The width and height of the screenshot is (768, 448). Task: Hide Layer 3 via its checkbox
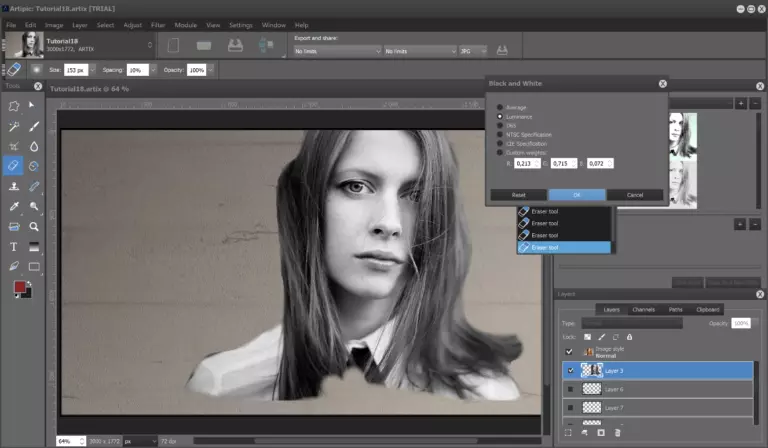click(570, 370)
